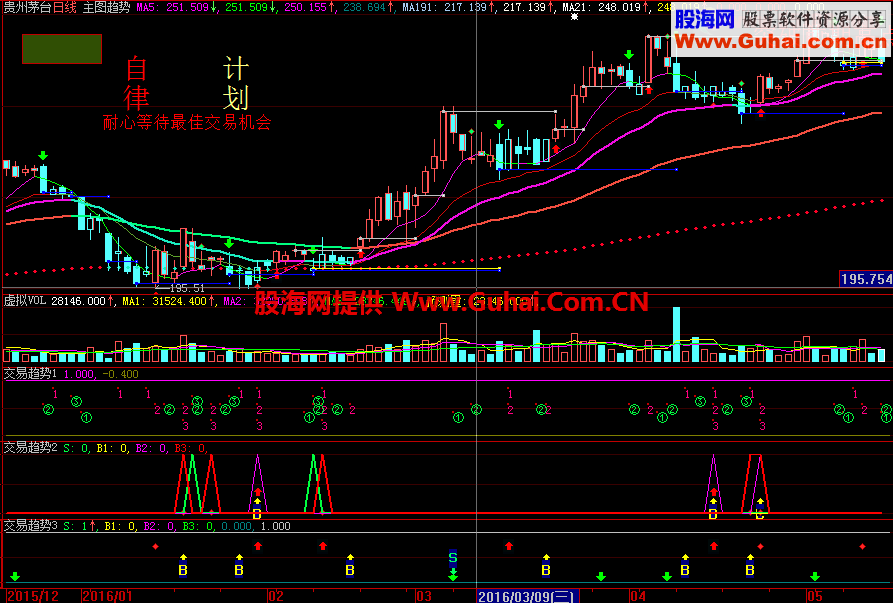Screen dimensions: 893x603
Task: Click the MA191: 217.139 value
Action: coord(448,7)
